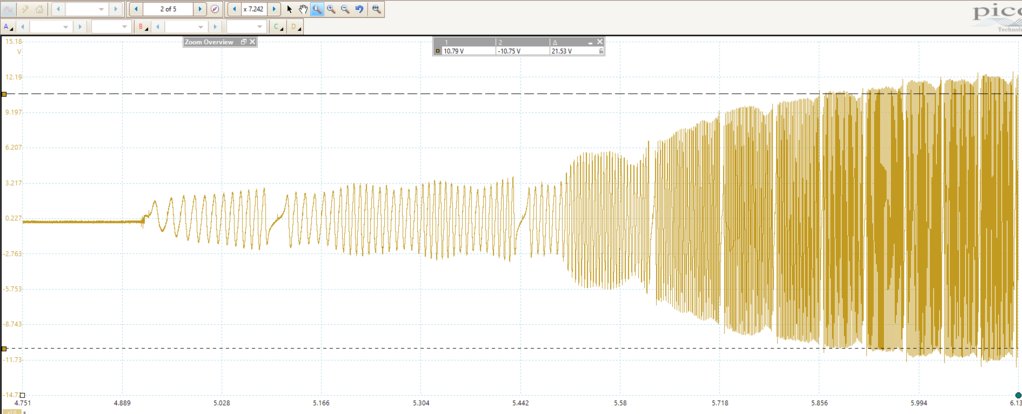Open channel A coupling dropdown
Viewport: 1022px width, 414px height.
126,27
